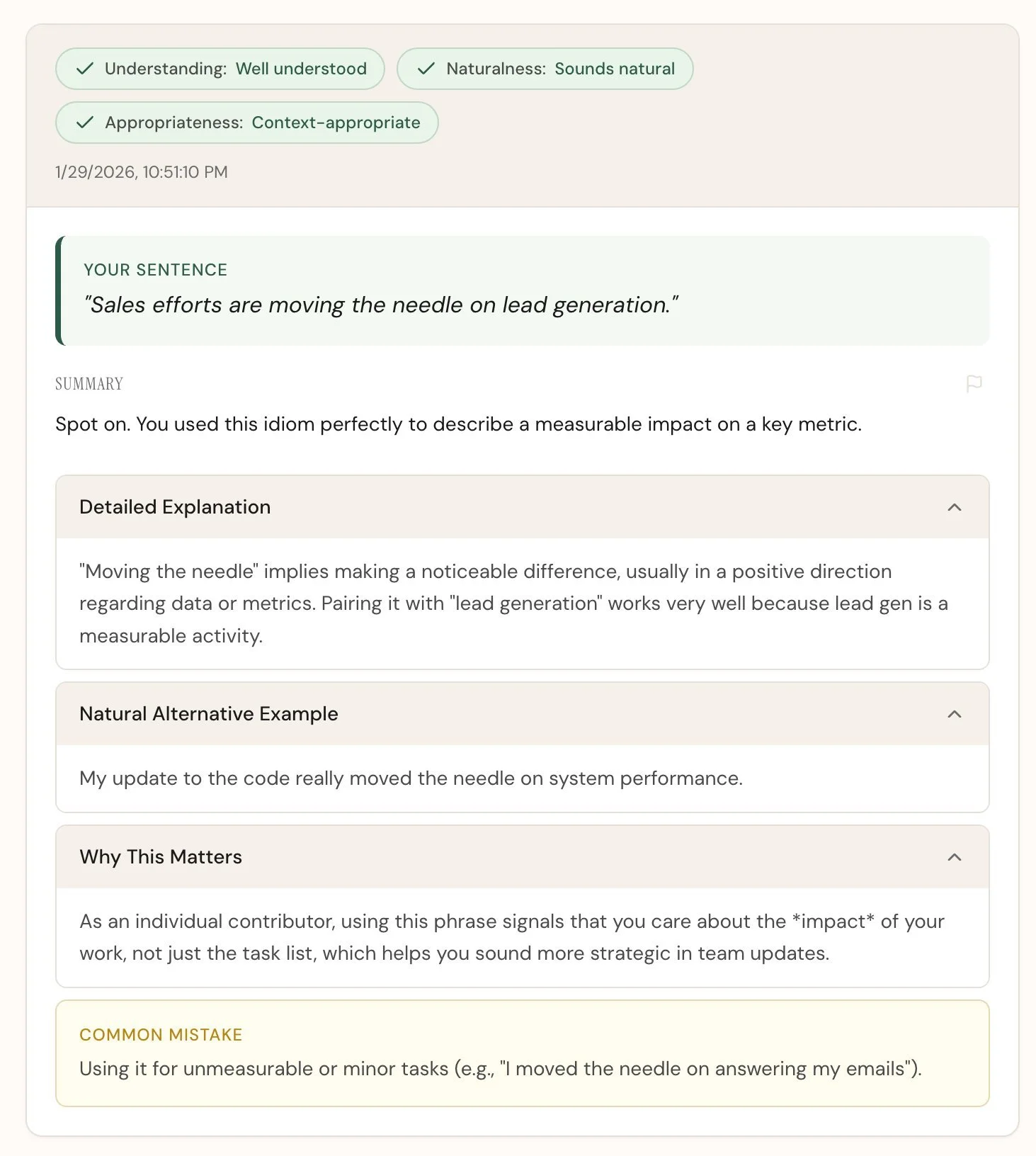Toggle the Naturalness: Sounds natural badge
Image resolution: width=1036 pixels, height=1156 pixels.
(544, 68)
